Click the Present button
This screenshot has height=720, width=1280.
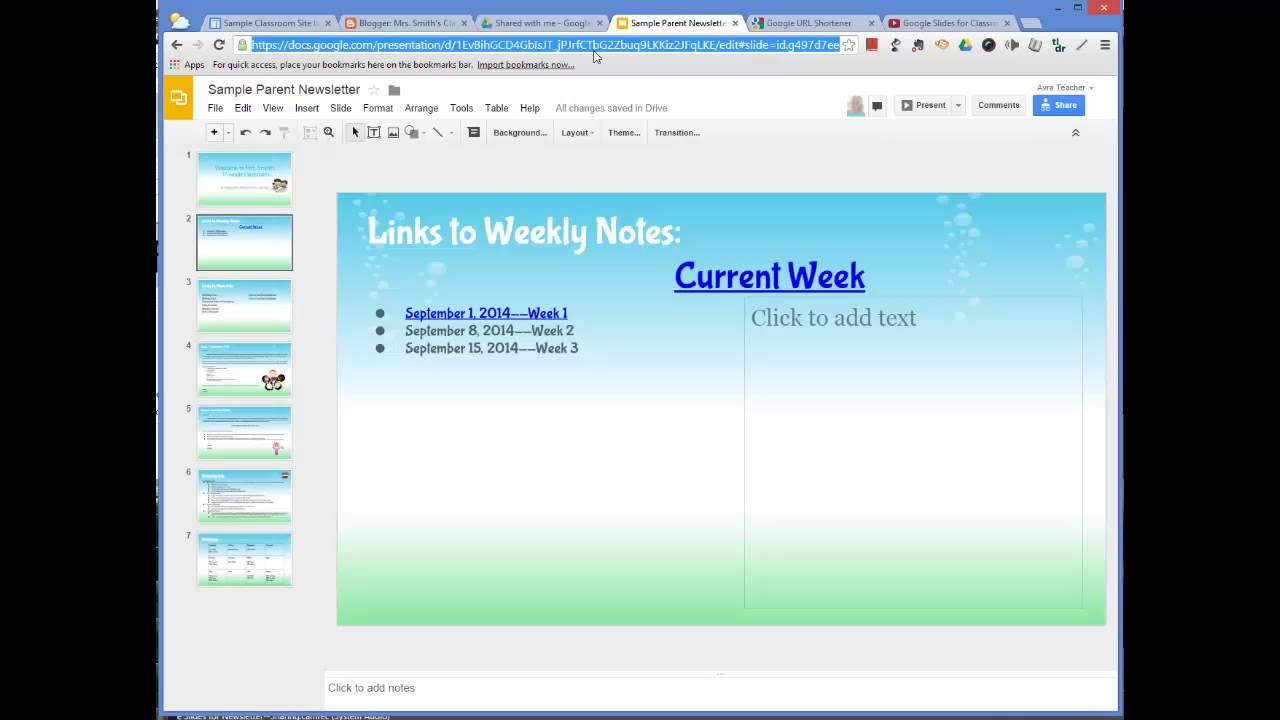923,105
